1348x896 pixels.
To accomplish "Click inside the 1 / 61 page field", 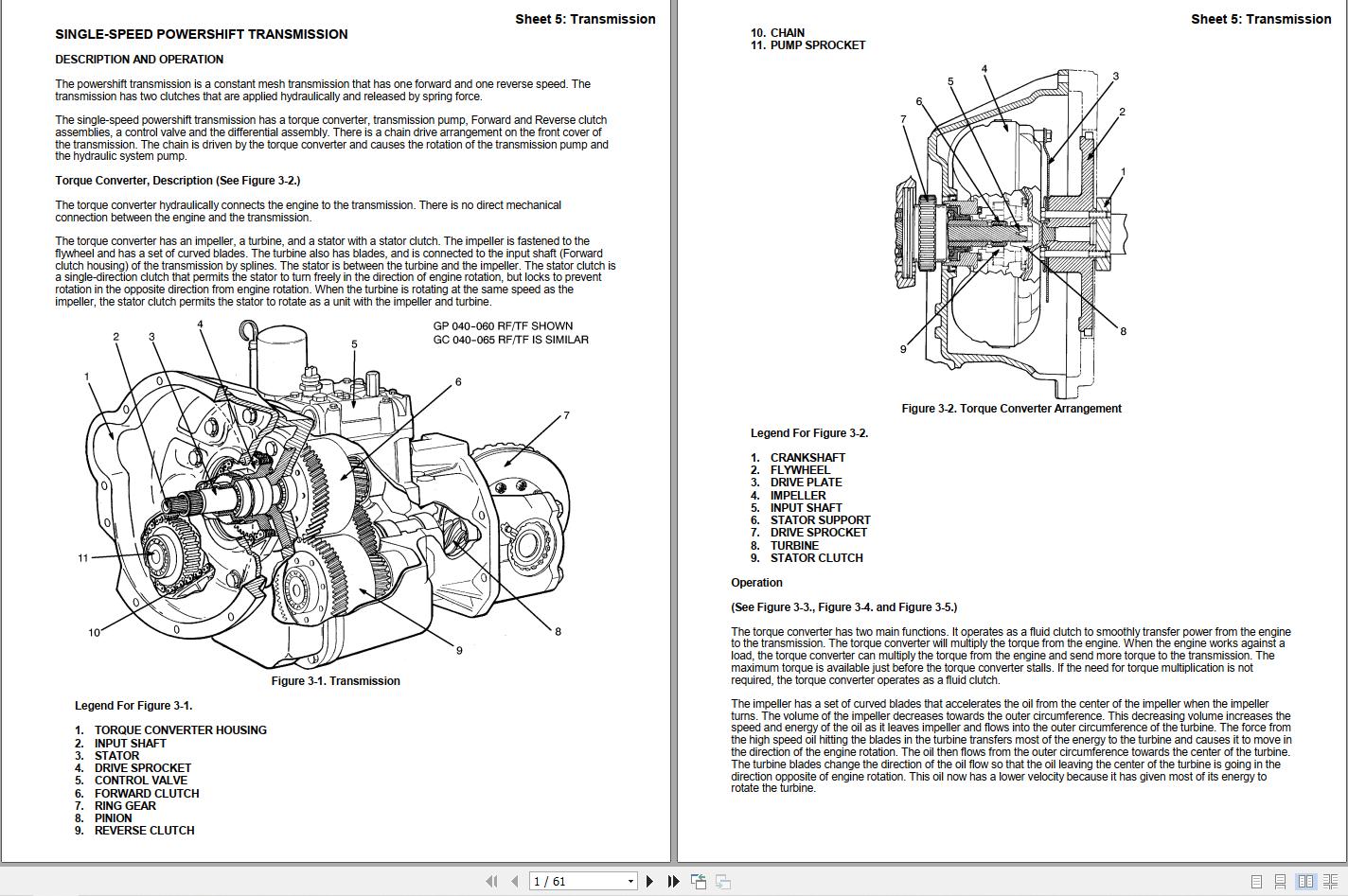I will point(568,881).
